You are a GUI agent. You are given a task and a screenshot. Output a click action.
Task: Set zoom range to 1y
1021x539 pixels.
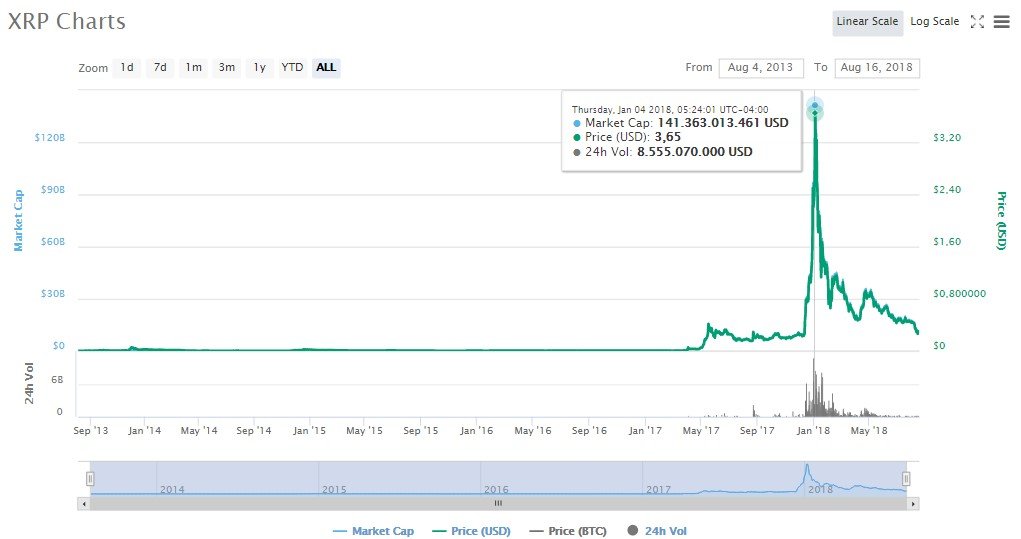coord(260,67)
